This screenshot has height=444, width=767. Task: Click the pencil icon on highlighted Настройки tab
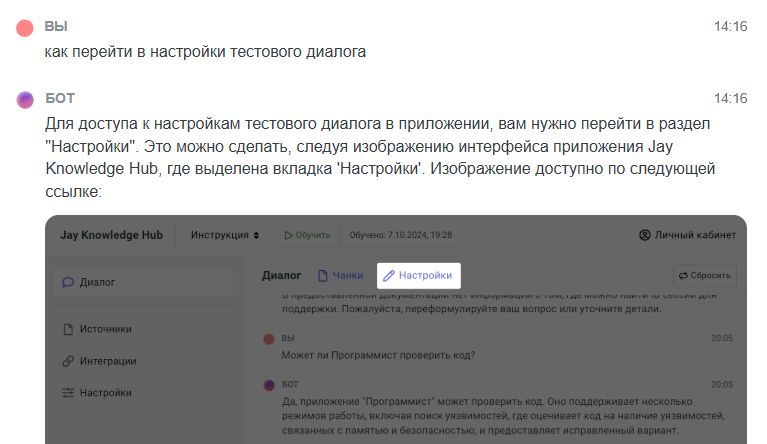click(389, 275)
